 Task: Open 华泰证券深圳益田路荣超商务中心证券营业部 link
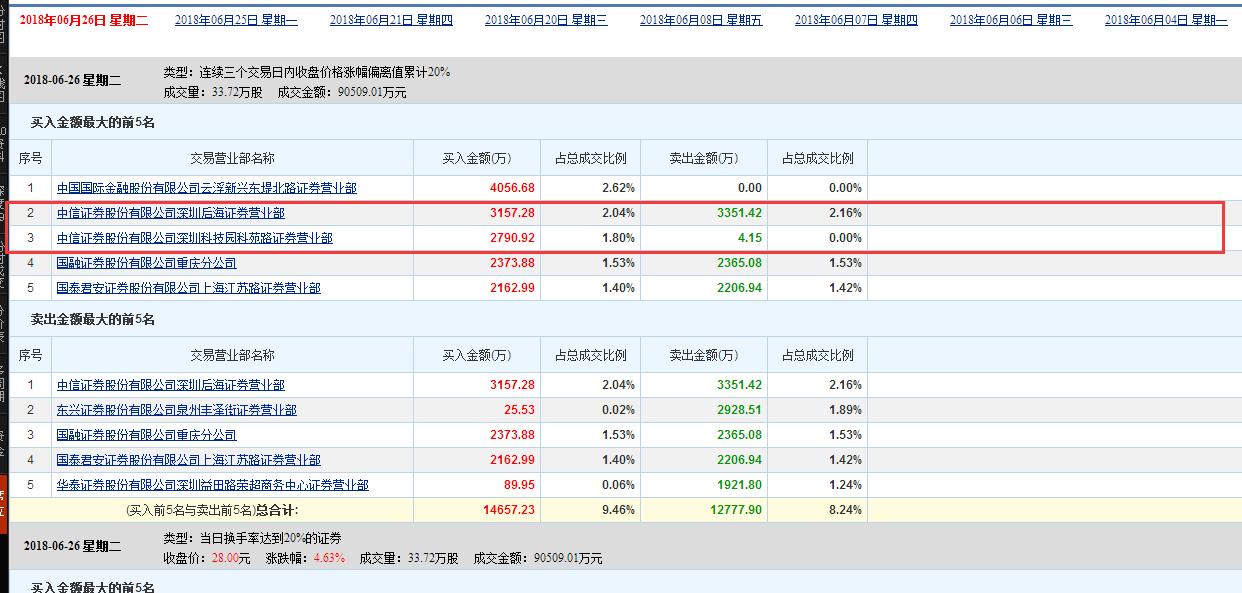coord(212,485)
